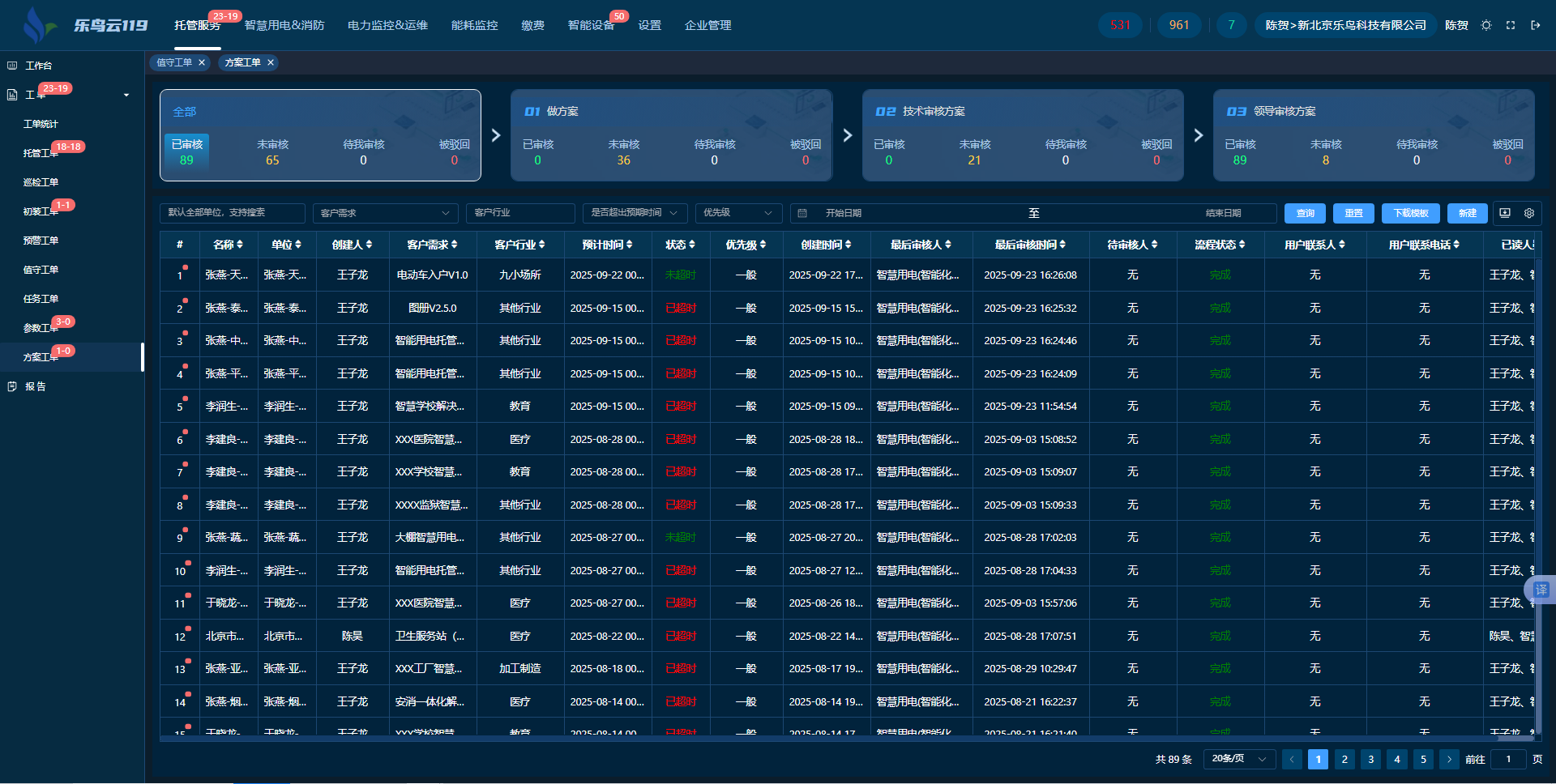Viewport: 1556px width, 784px height.
Task: Select 巡检工单 in the sidebar
Action: pos(41,182)
